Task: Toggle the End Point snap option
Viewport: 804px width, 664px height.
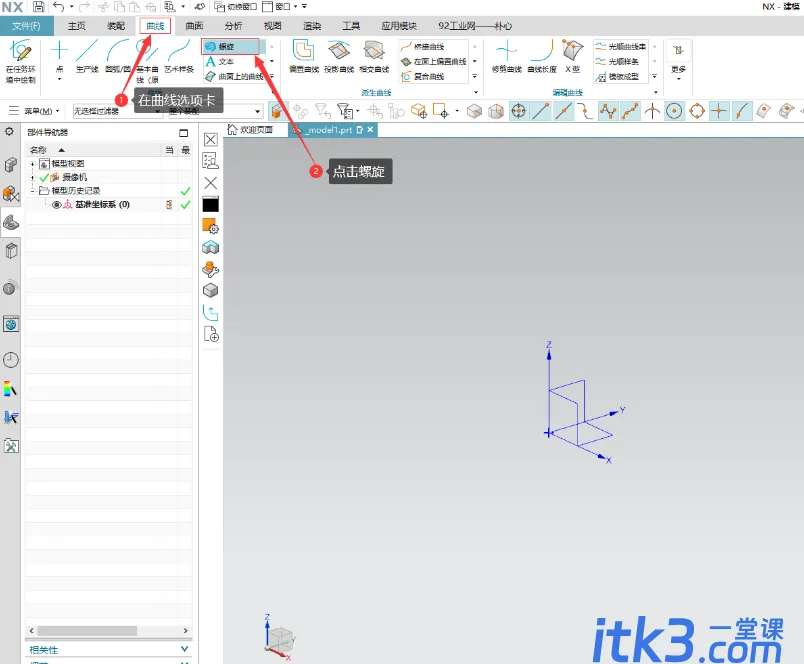Action: point(541,111)
